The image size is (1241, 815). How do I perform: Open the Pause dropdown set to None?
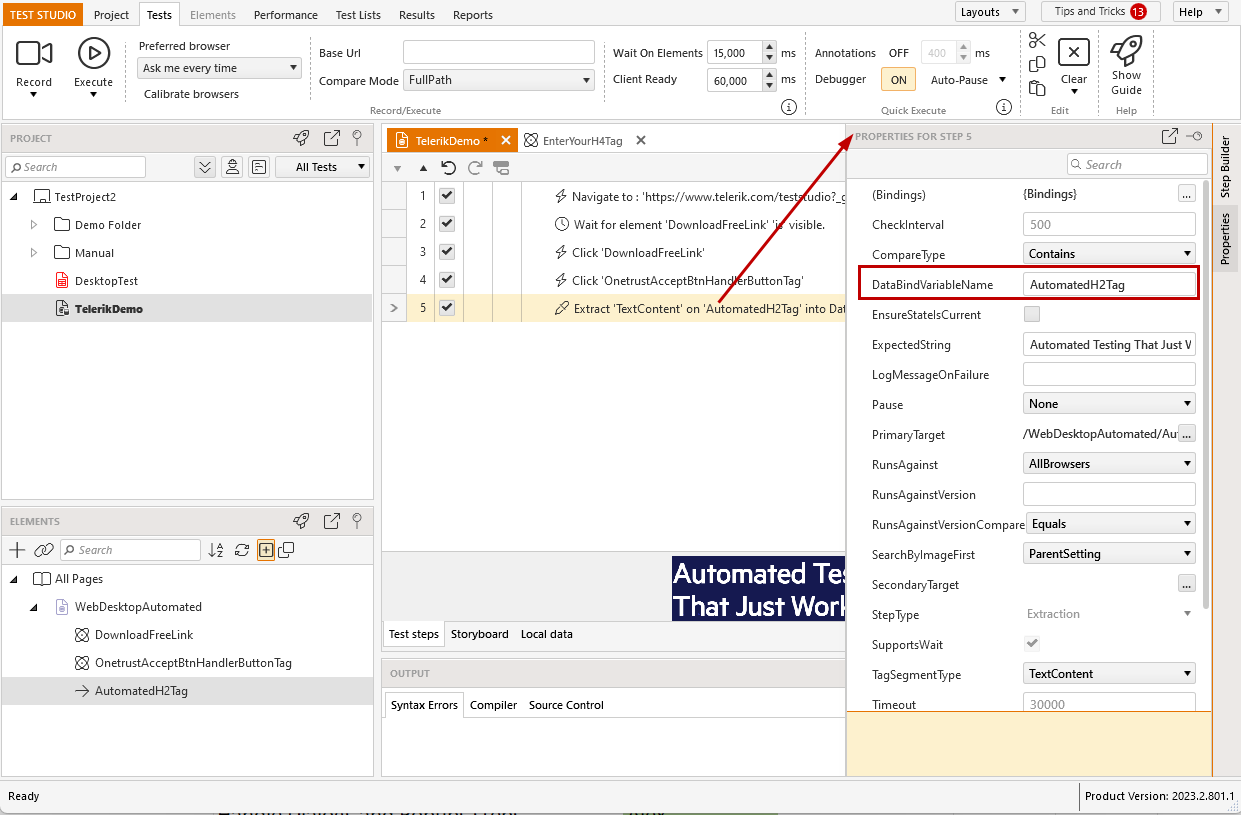[1109, 404]
